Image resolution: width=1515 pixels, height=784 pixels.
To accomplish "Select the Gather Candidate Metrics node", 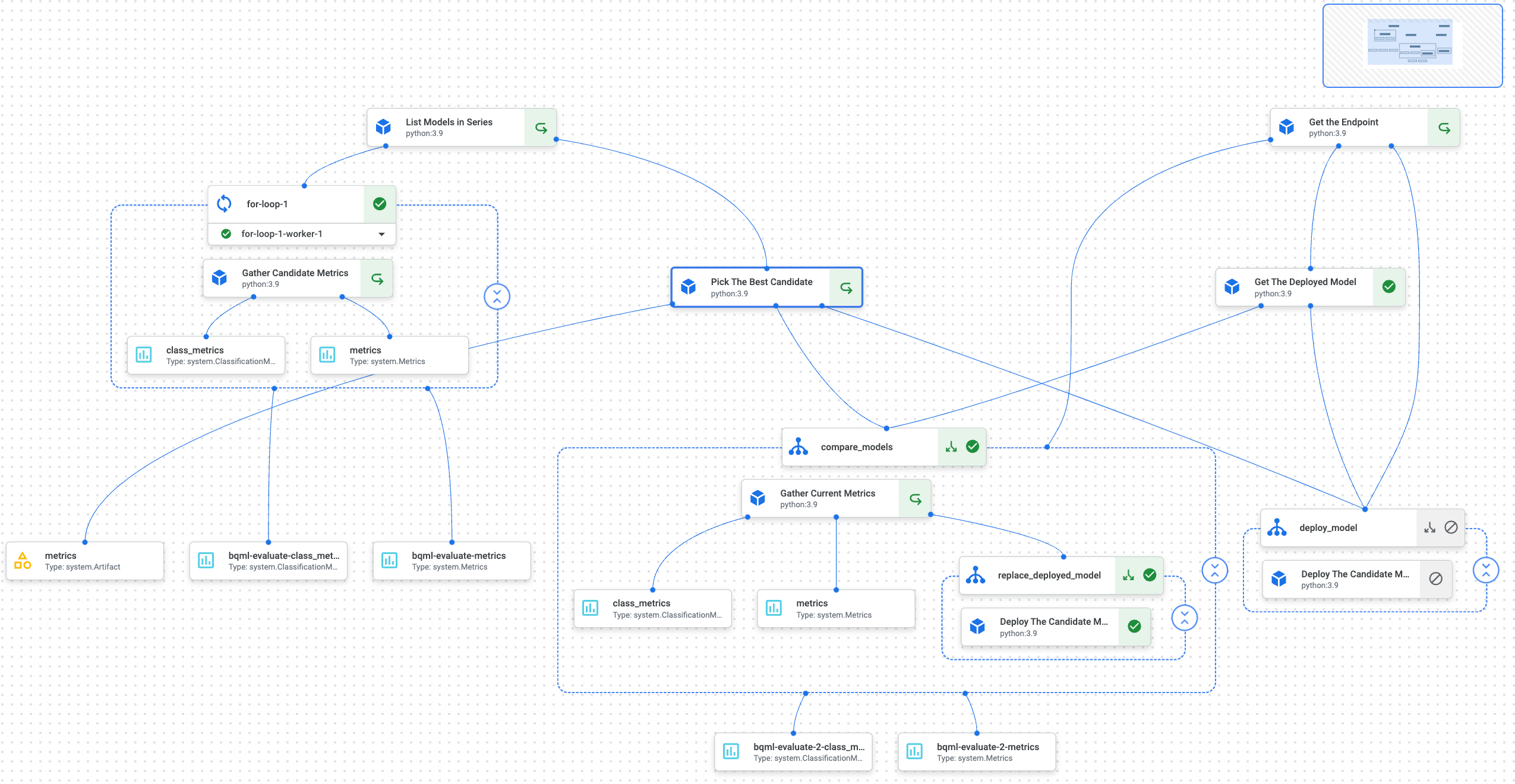I will tap(295, 278).
